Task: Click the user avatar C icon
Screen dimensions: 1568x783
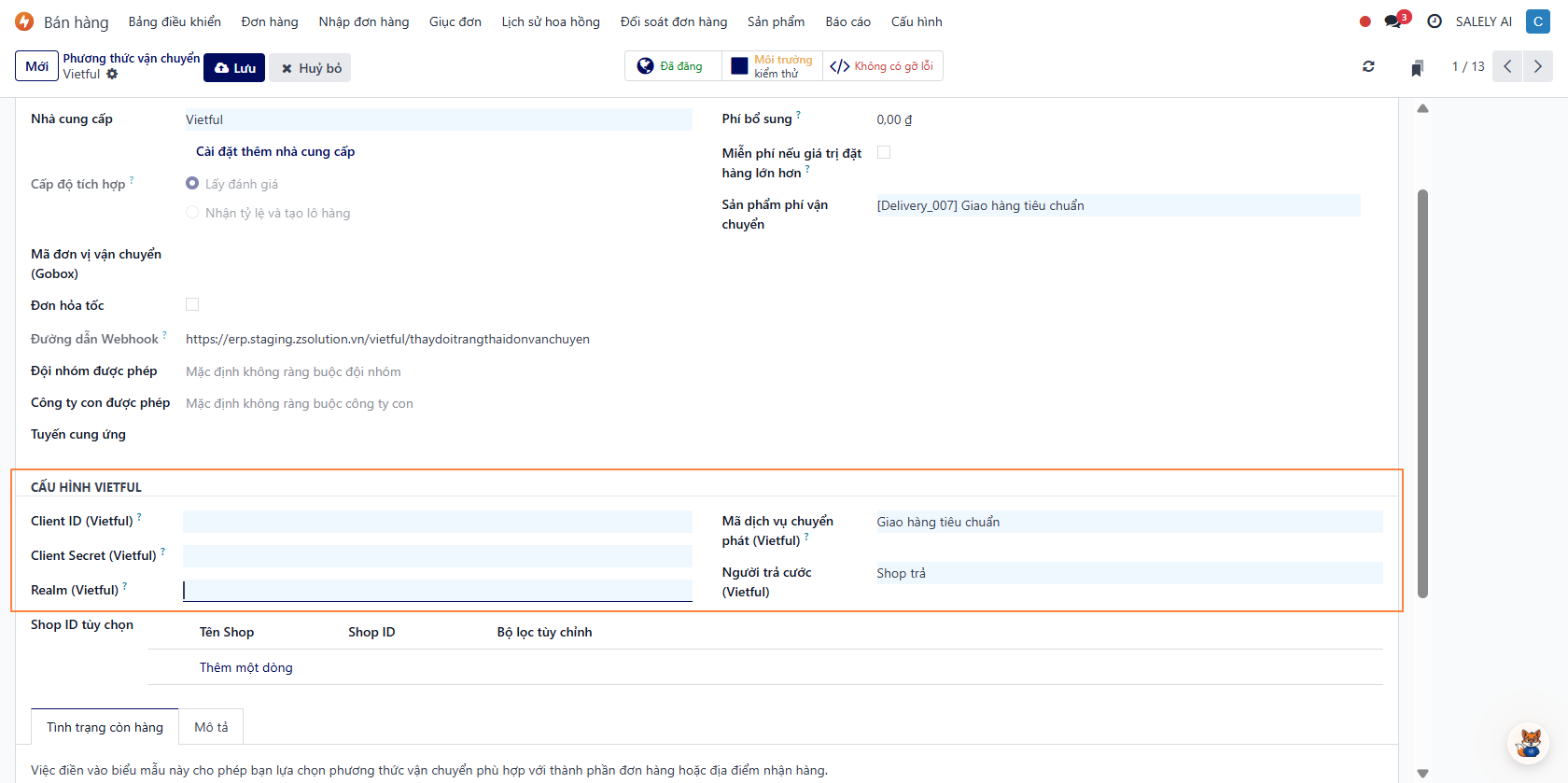Action: [1537, 21]
